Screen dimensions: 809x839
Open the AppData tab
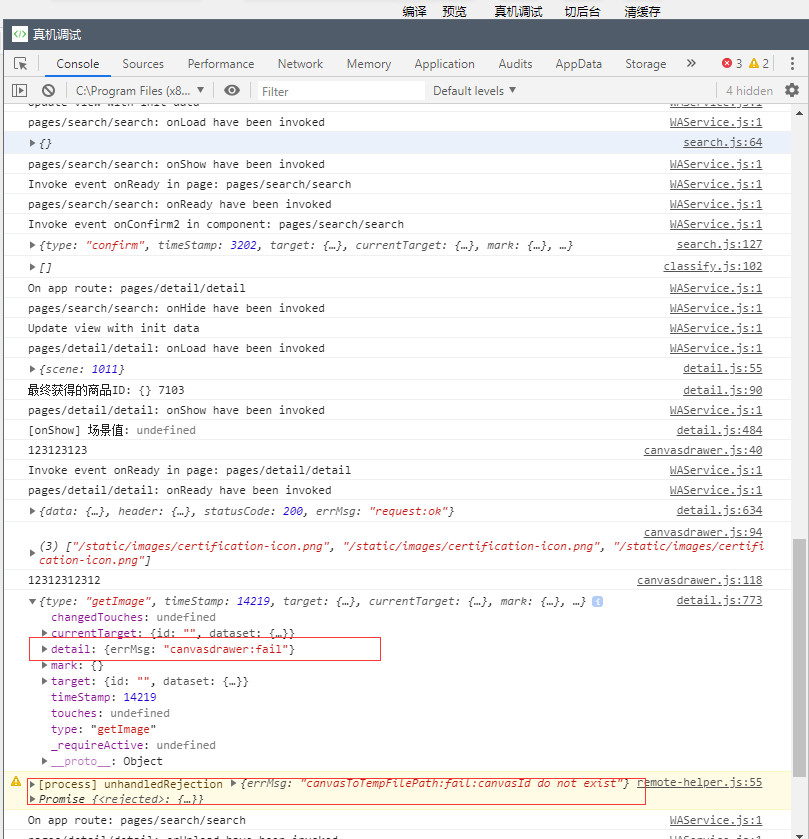[578, 64]
